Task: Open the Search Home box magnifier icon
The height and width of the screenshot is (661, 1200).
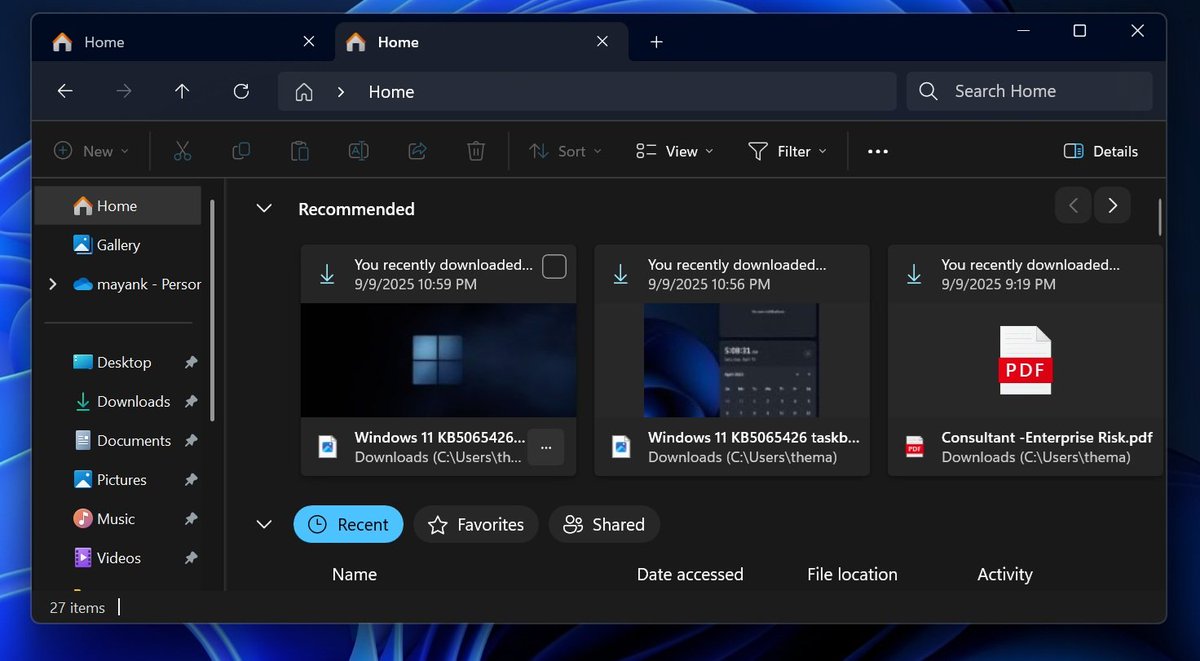Action: (x=927, y=91)
